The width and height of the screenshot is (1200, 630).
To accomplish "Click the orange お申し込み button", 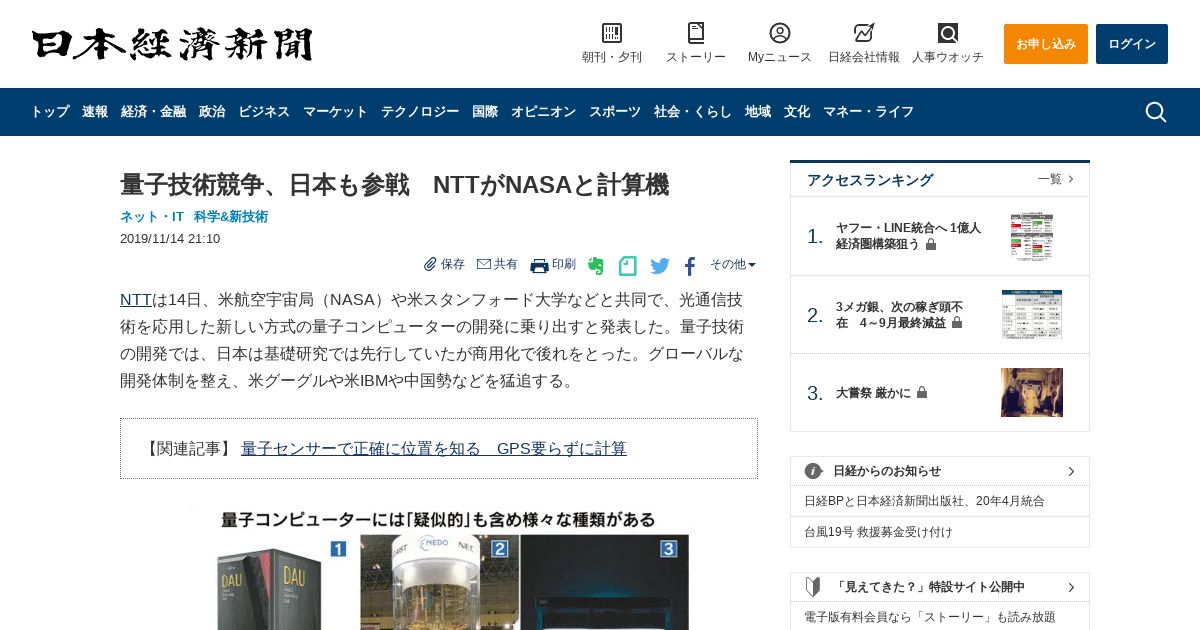I will (1046, 44).
